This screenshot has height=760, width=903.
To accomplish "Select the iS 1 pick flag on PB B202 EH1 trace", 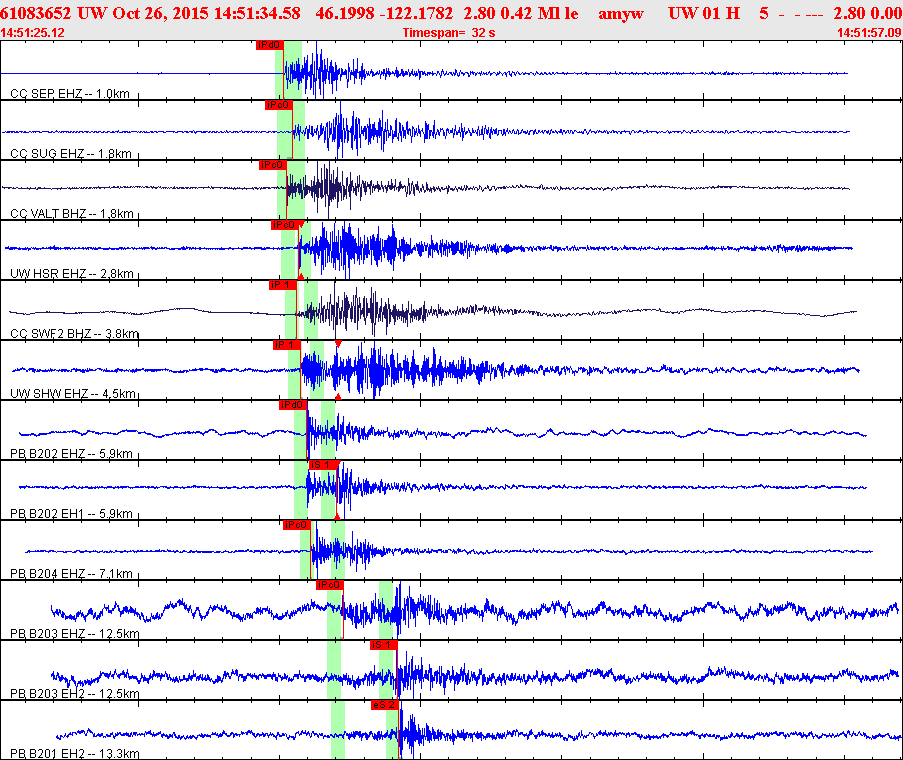I will coord(322,465).
